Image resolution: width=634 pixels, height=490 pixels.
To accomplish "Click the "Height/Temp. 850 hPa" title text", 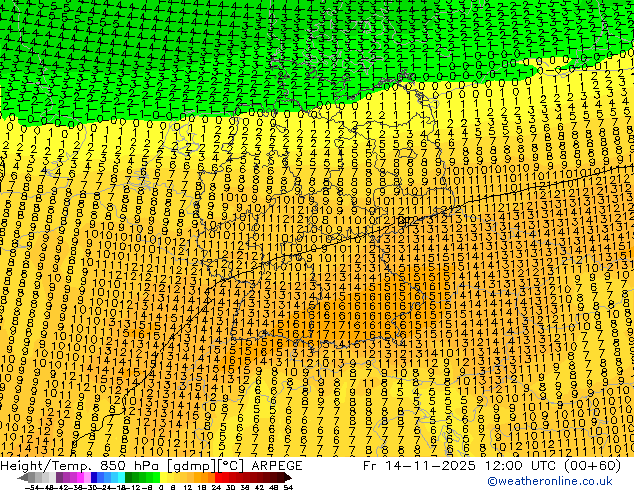I will tap(79, 466).
